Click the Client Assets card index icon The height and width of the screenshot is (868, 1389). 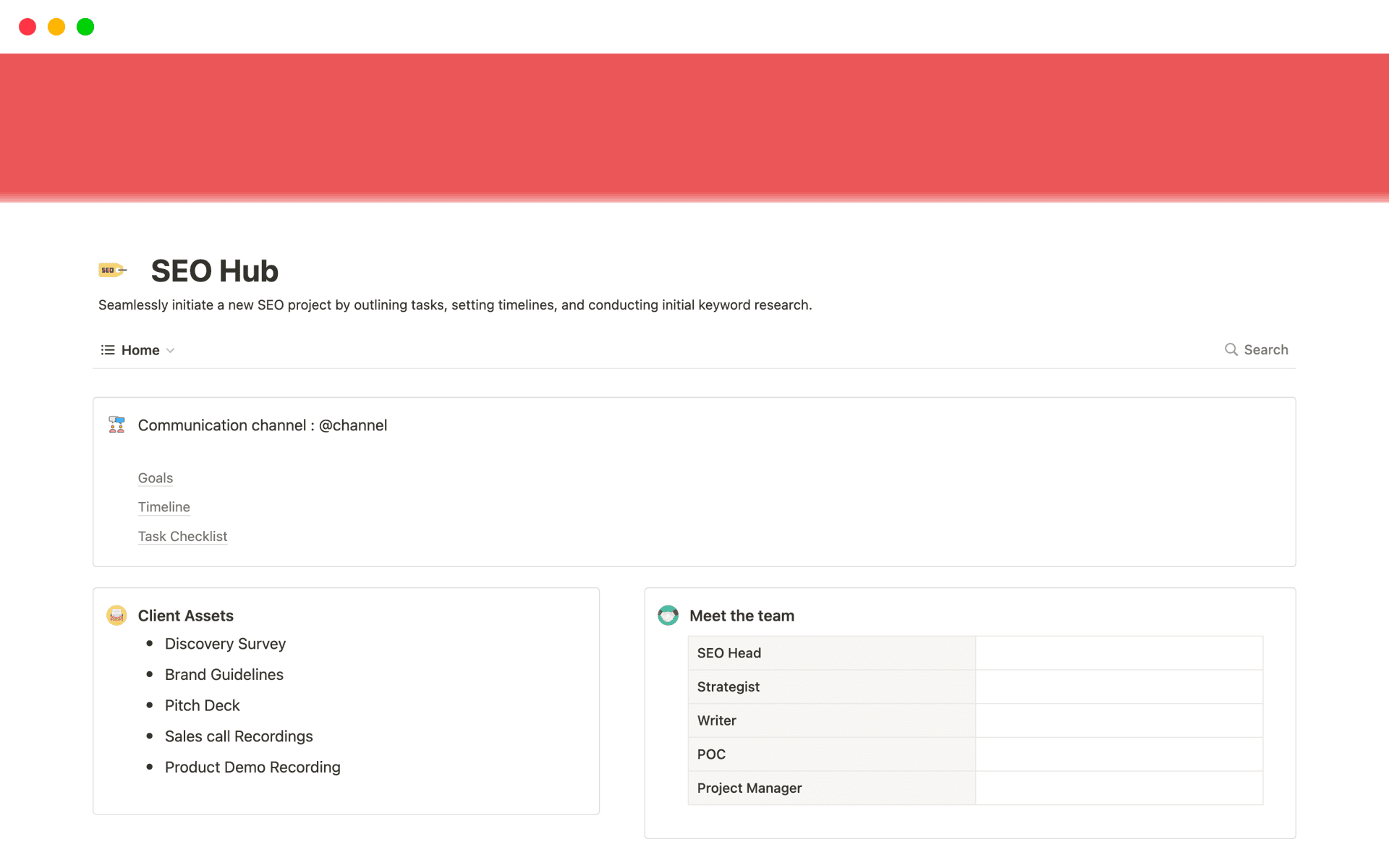coord(116,616)
